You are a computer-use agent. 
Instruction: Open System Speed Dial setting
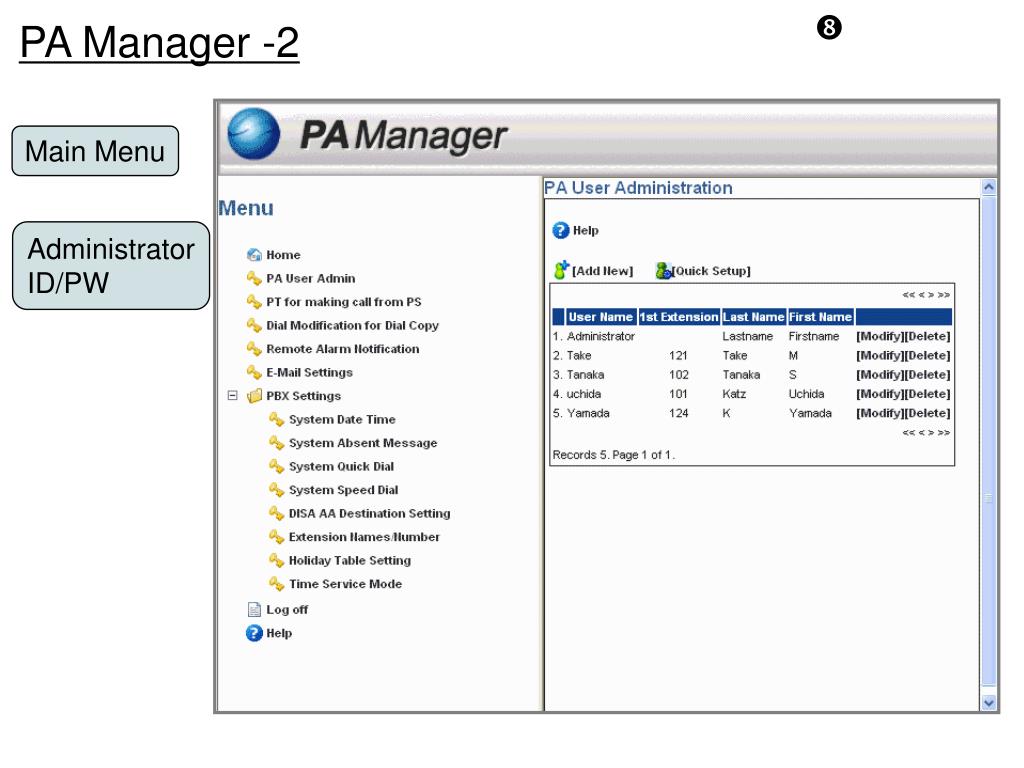pos(344,490)
